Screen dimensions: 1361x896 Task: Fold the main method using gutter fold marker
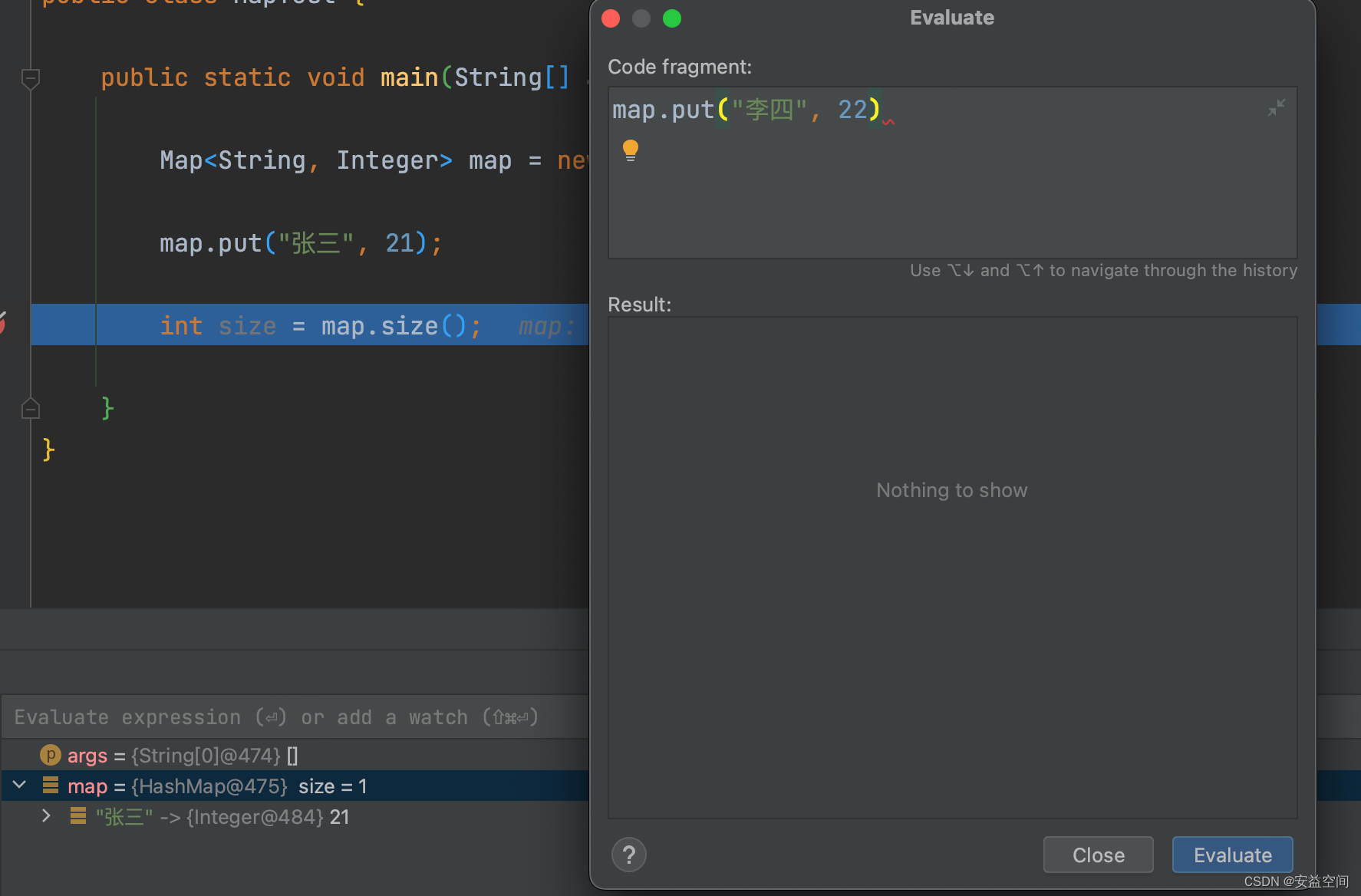[31, 78]
